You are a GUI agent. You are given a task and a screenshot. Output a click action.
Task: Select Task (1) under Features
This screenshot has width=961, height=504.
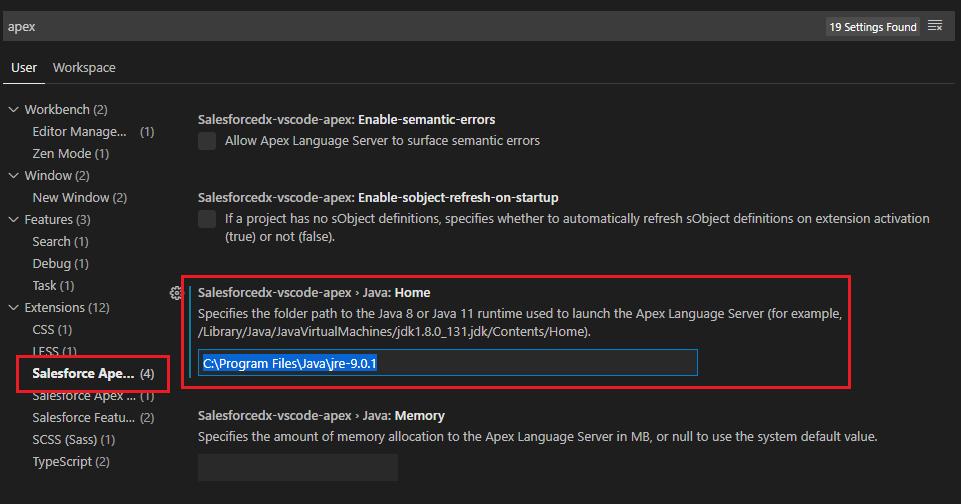point(53,286)
